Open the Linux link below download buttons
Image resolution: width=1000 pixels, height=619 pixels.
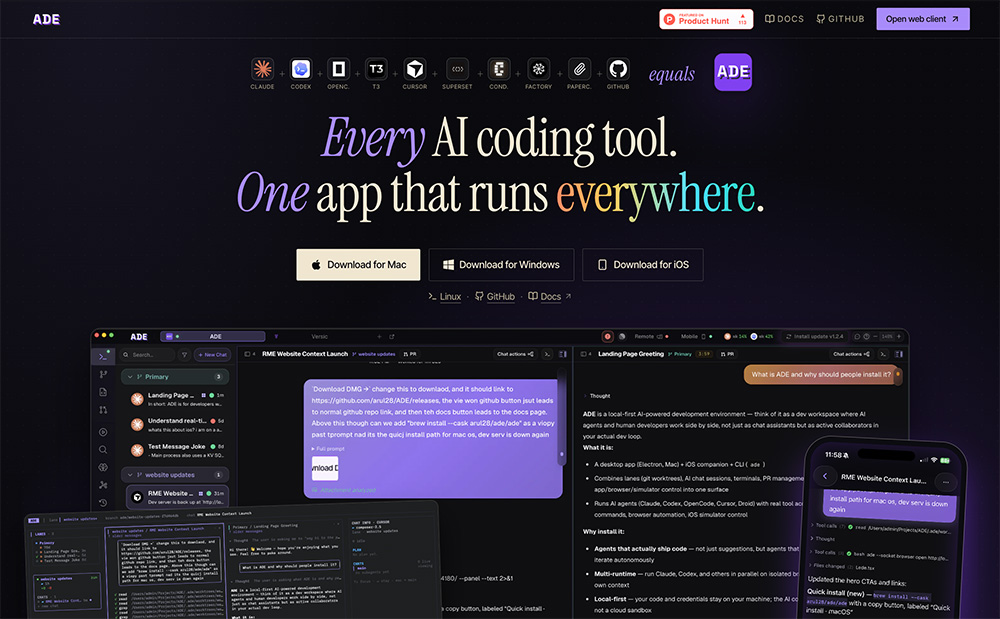click(445, 296)
